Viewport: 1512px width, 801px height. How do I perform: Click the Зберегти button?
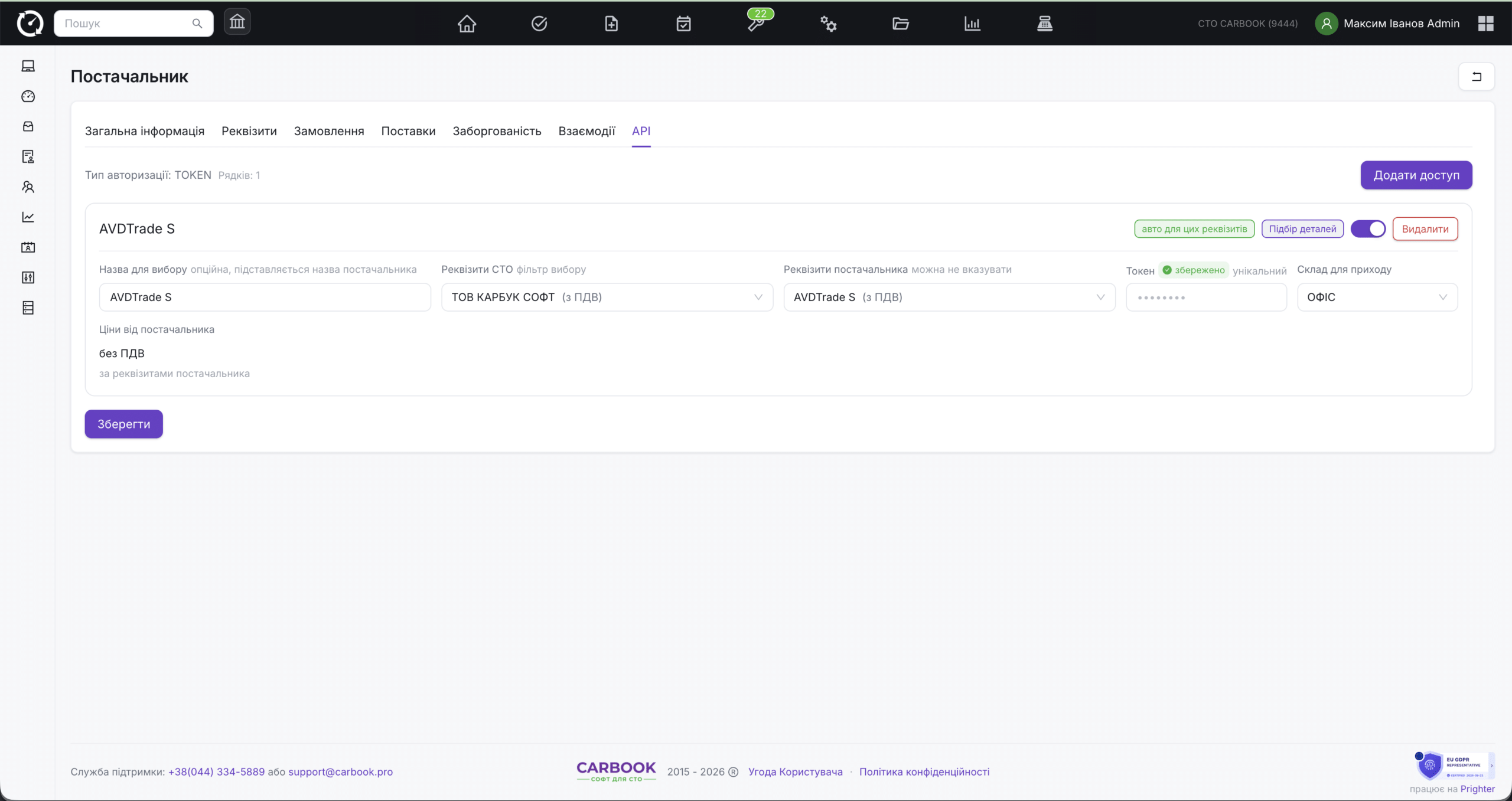(x=123, y=424)
